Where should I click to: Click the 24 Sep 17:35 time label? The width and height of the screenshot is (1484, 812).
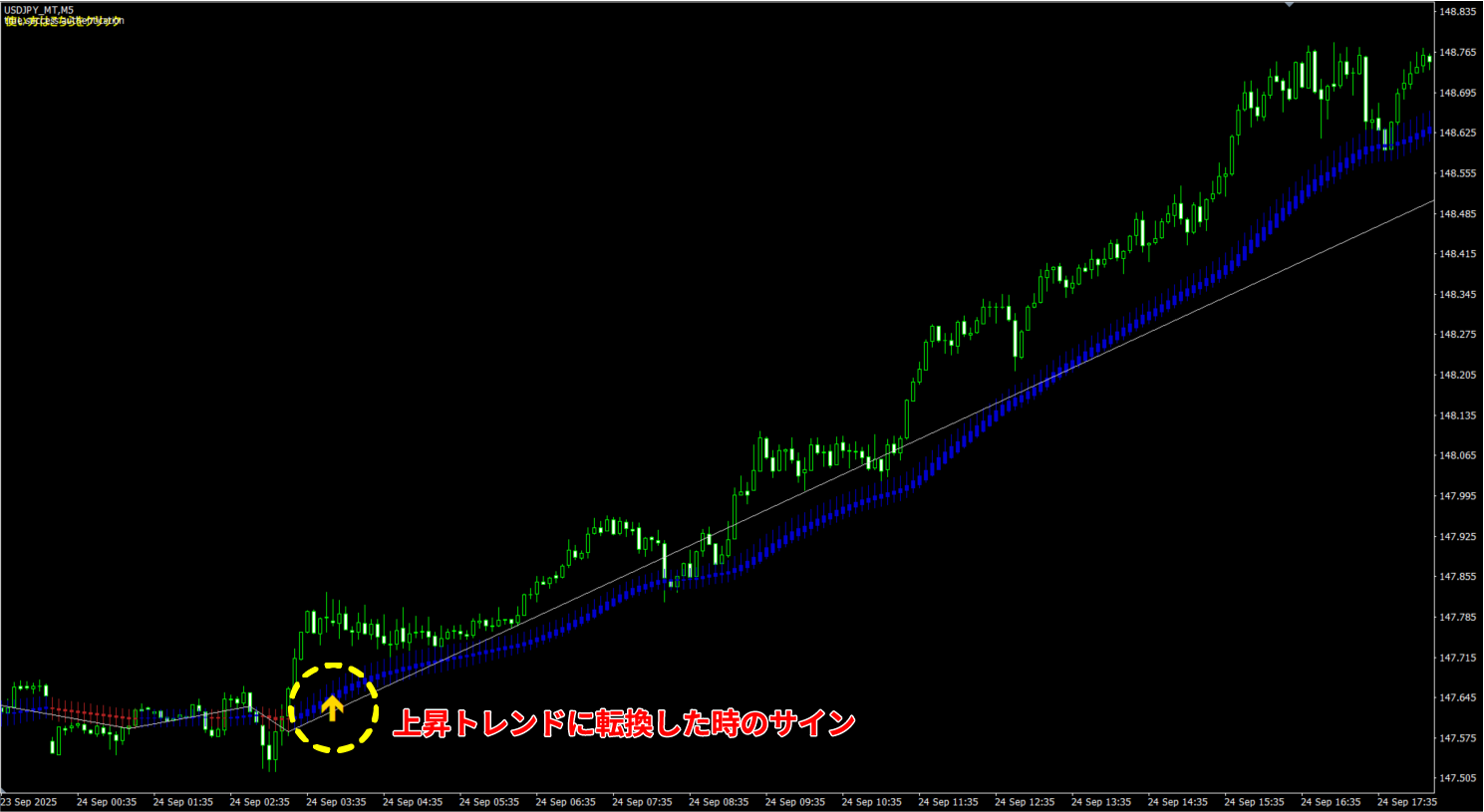(x=1406, y=802)
